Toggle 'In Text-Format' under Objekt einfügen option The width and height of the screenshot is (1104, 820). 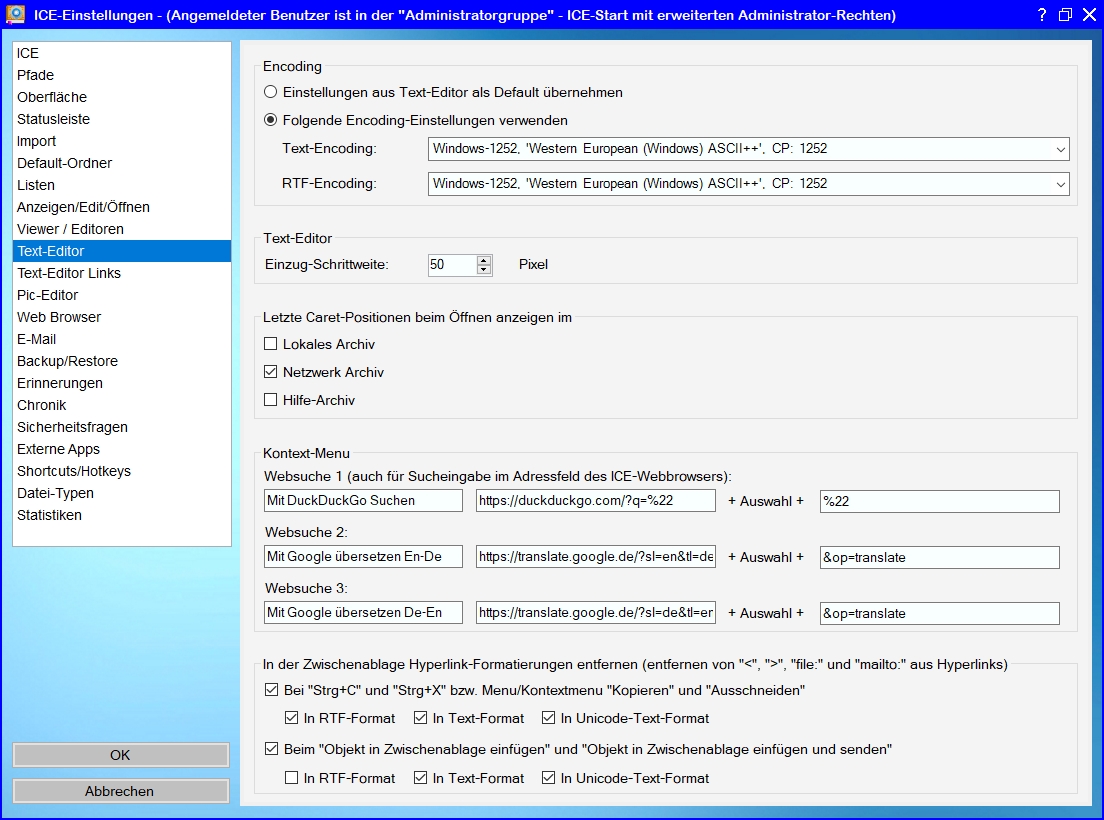coord(420,778)
